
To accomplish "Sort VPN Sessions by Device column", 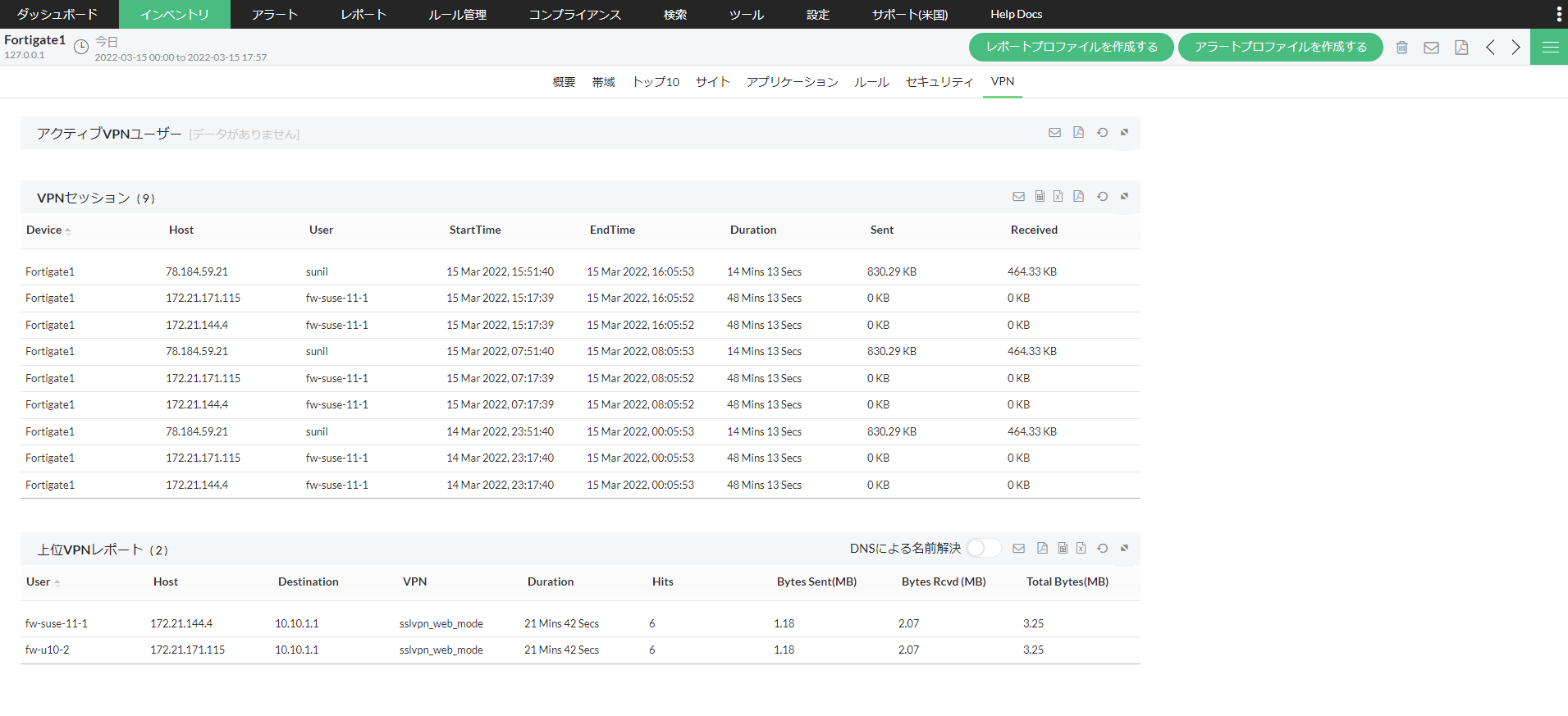I will coord(44,230).
